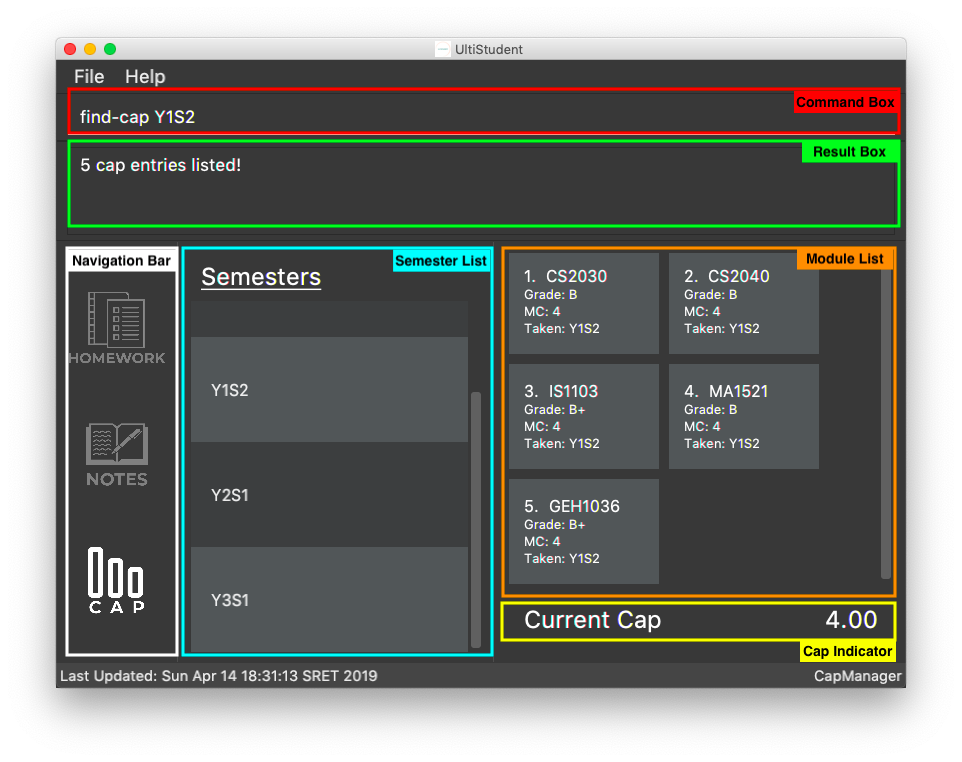Minimize the window with the yellow button
This screenshot has width=962, height=762.
90,49
